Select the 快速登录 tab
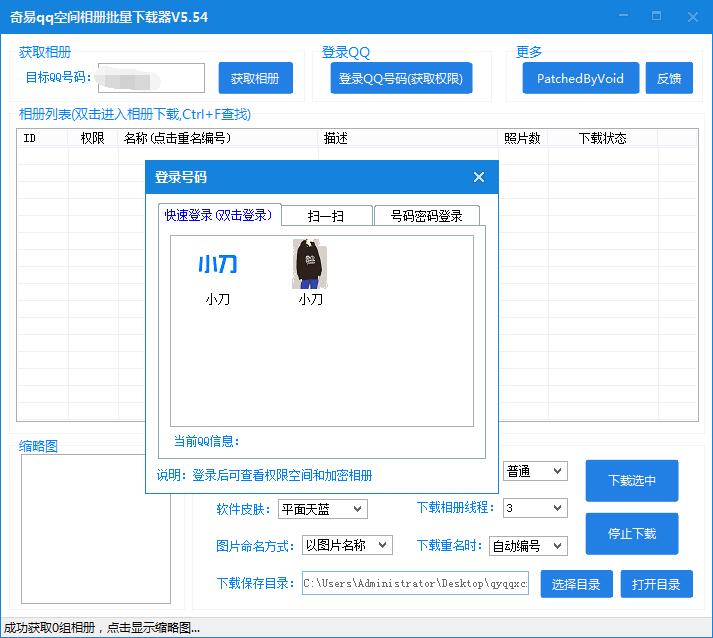713x638 pixels. [x=219, y=215]
